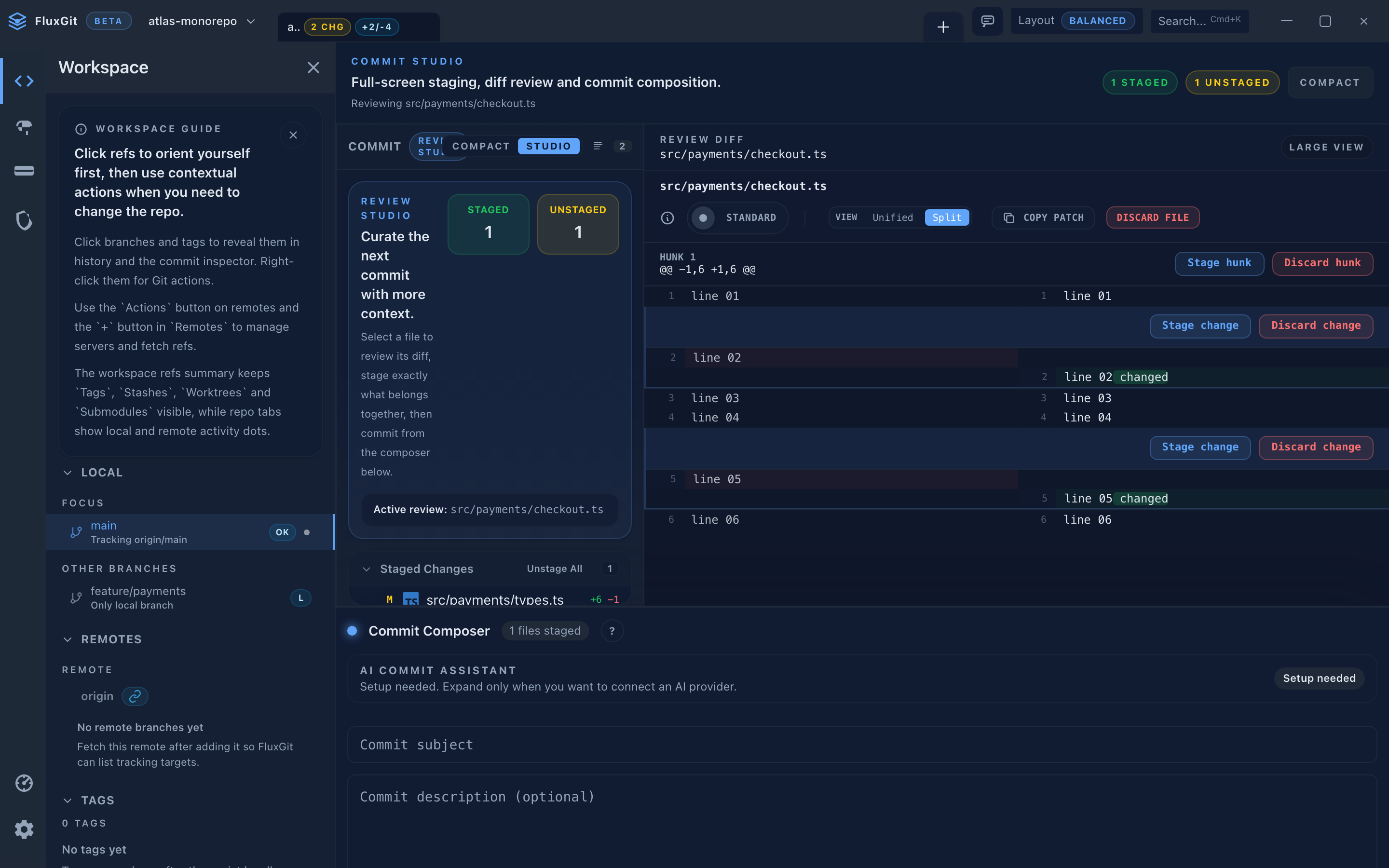
Task: Toggle Compact in the Commit Studio header
Action: coord(1330,82)
